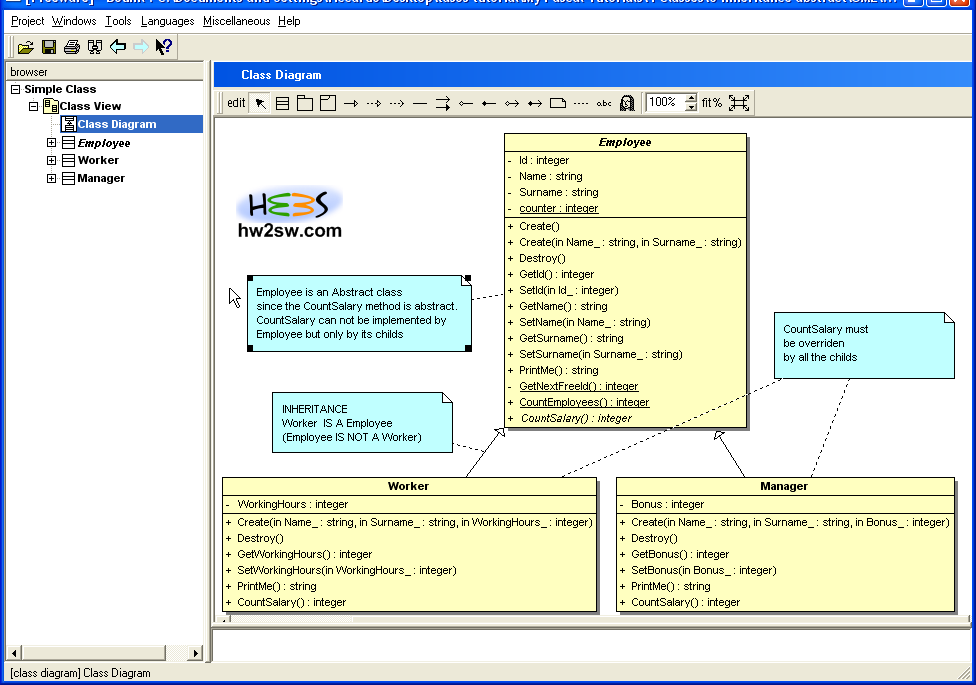Viewport: 976px width, 685px height.
Task: Expand the Worker node in browser
Action: [x=52, y=160]
